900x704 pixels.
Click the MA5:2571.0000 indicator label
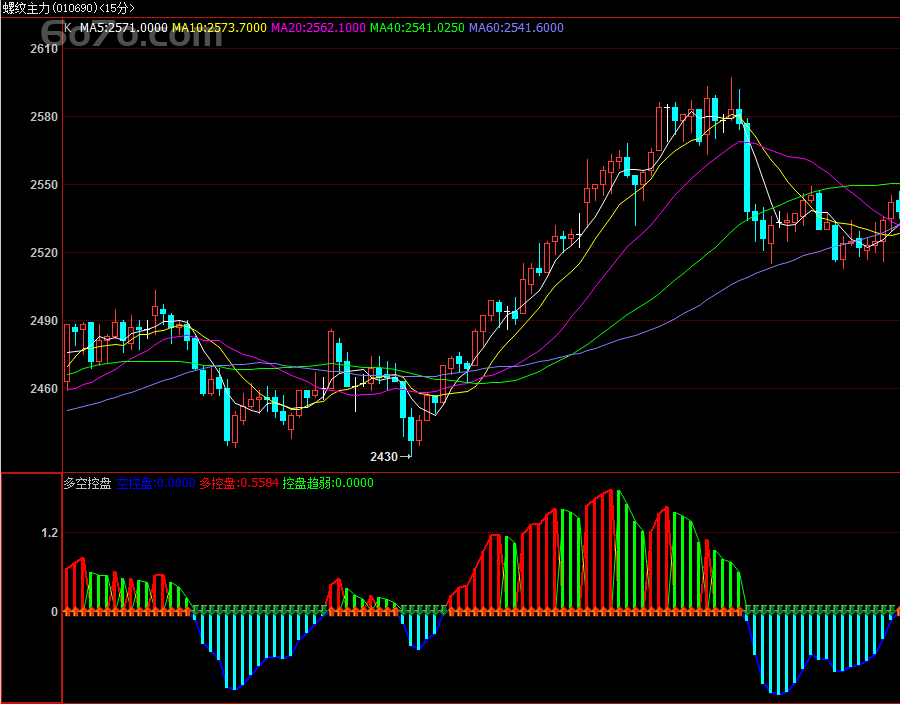[x=123, y=28]
